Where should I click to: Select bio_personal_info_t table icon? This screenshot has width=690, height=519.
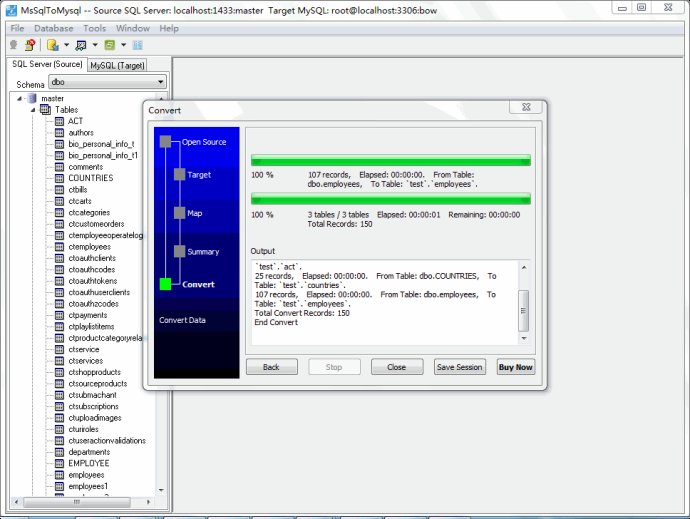pos(59,144)
